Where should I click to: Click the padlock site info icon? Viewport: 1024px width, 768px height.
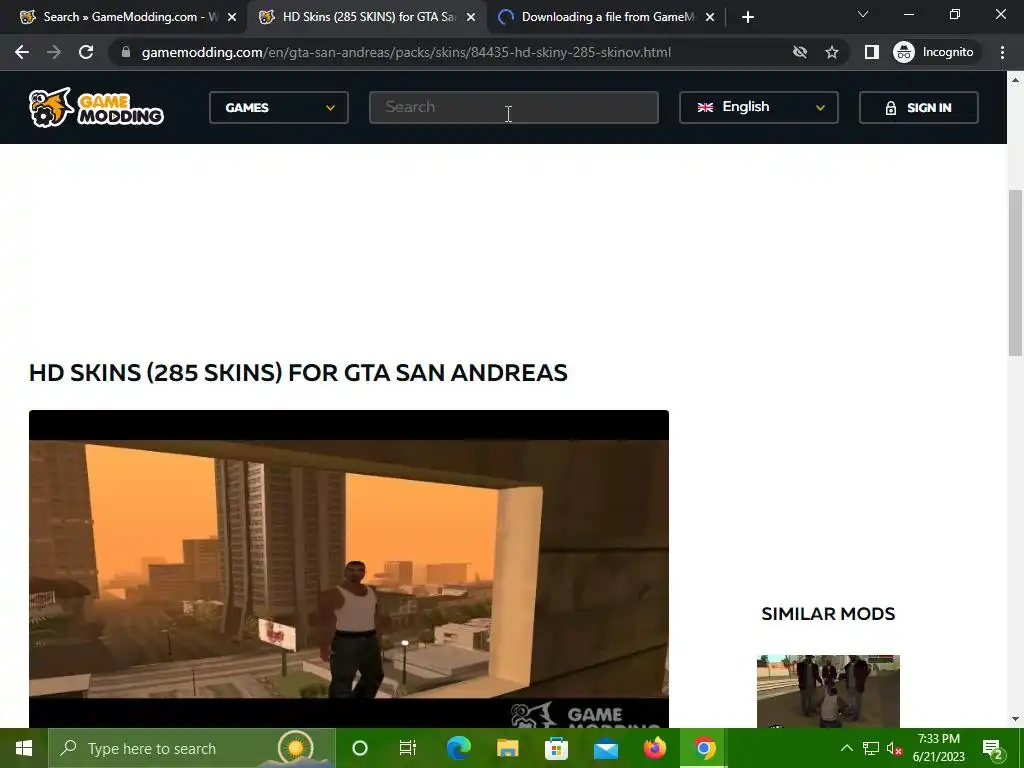click(x=126, y=52)
